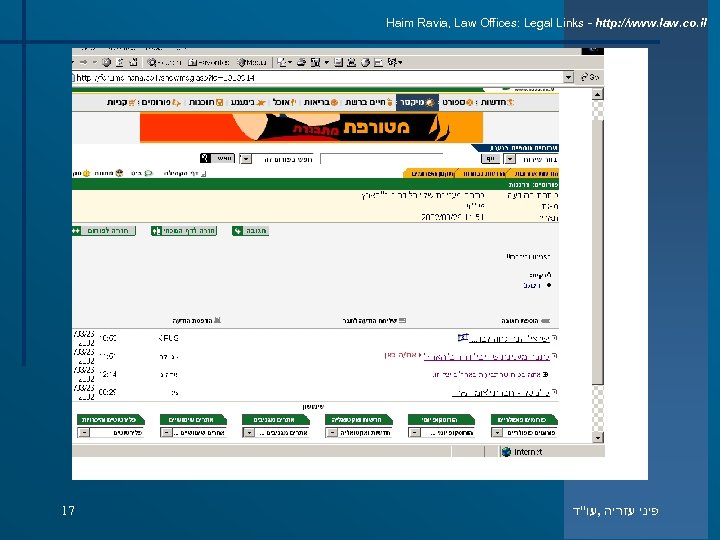This screenshot has height=540, width=720.
Task: Click the page scrollbar up arrow
Action: coord(597,95)
